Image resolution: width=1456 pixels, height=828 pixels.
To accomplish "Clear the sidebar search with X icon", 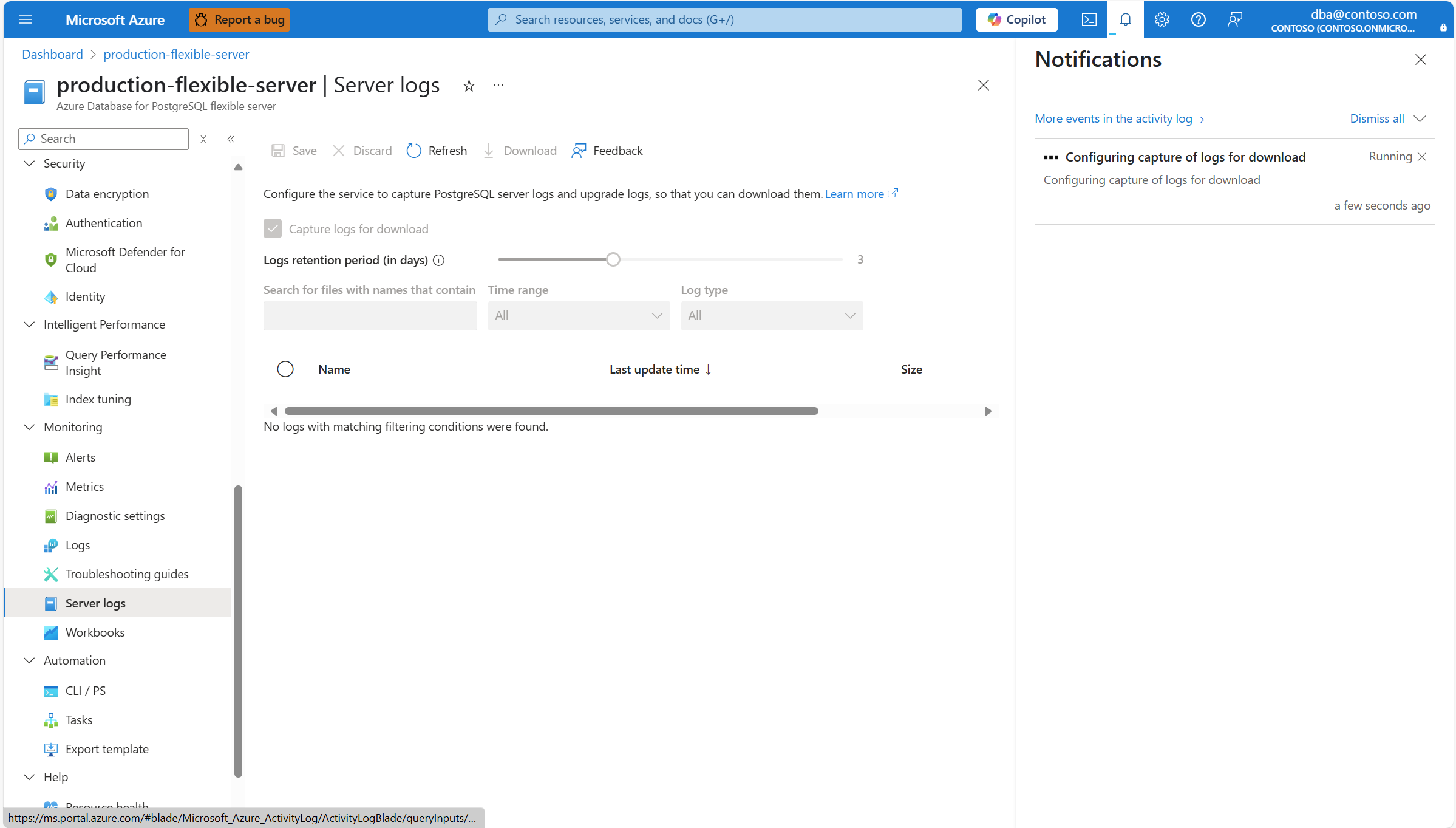I will point(203,139).
